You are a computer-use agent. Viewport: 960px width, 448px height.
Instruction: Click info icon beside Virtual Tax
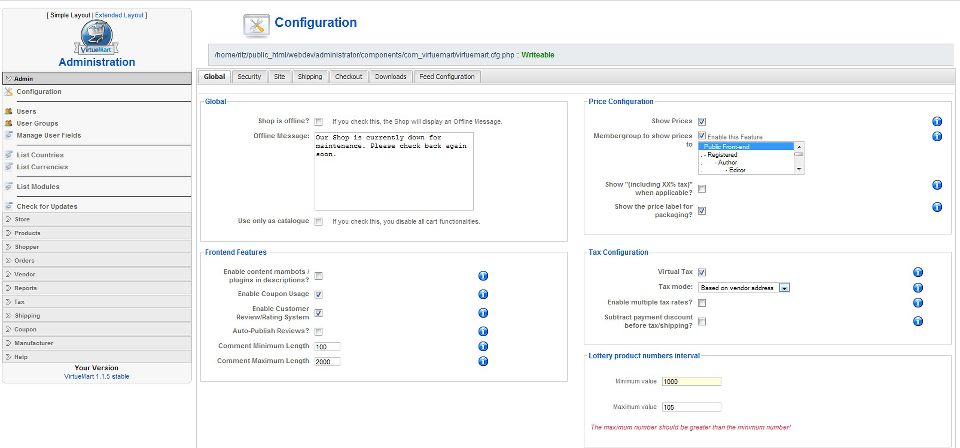pyautogui.click(x=919, y=271)
